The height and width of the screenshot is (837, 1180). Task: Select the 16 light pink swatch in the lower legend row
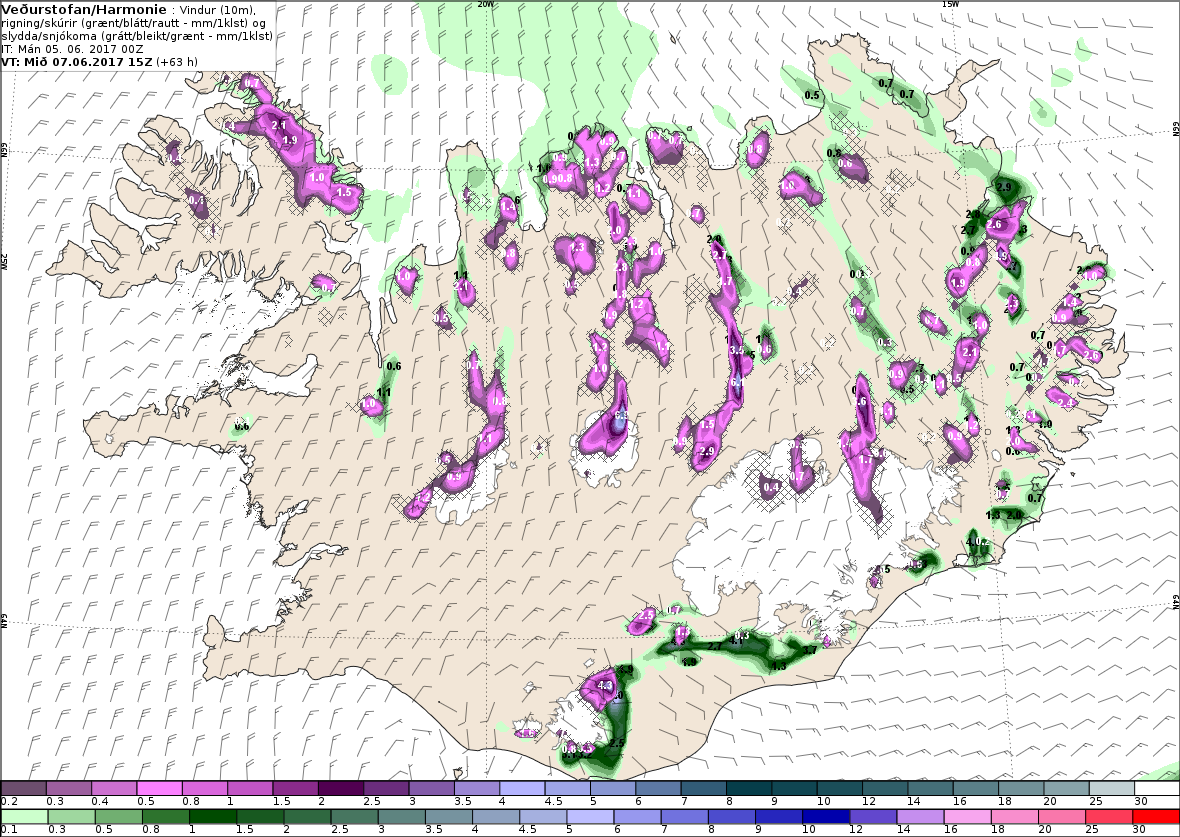(x=966, y=817)
